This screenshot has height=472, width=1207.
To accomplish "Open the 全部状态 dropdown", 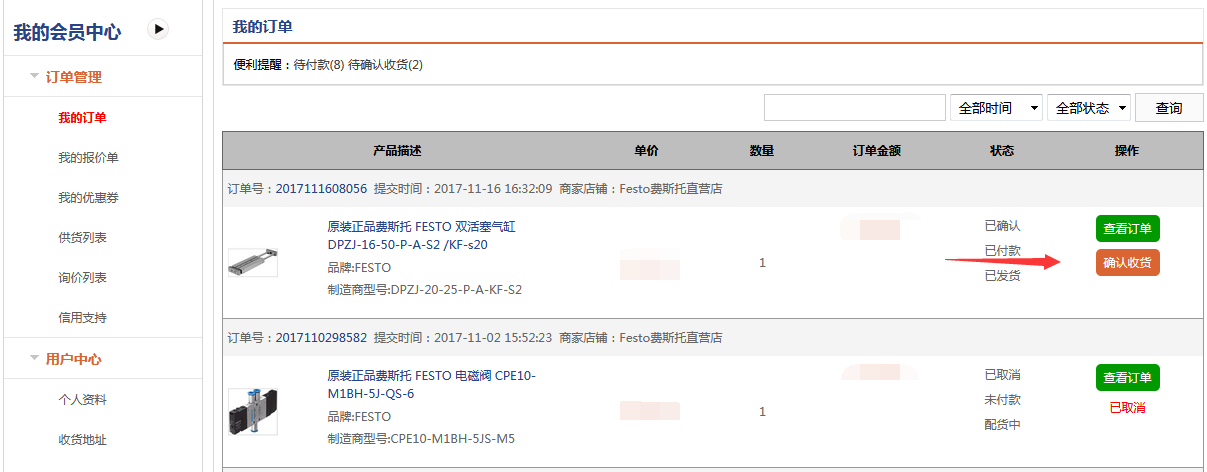I will point(1088,108).
